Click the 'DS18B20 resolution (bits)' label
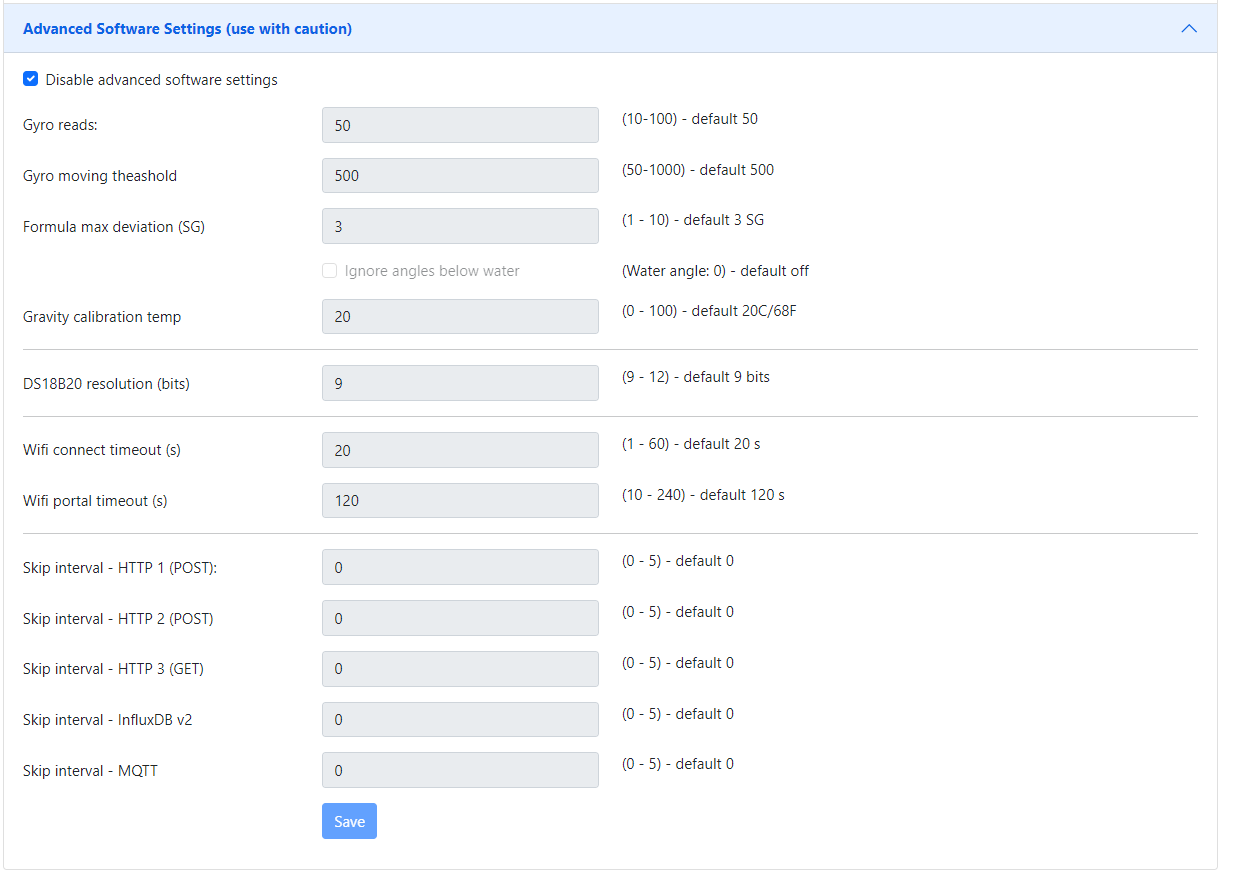The height and width of the screenshot is (877, 1233). pyautogui.click(x=106, y=384)
